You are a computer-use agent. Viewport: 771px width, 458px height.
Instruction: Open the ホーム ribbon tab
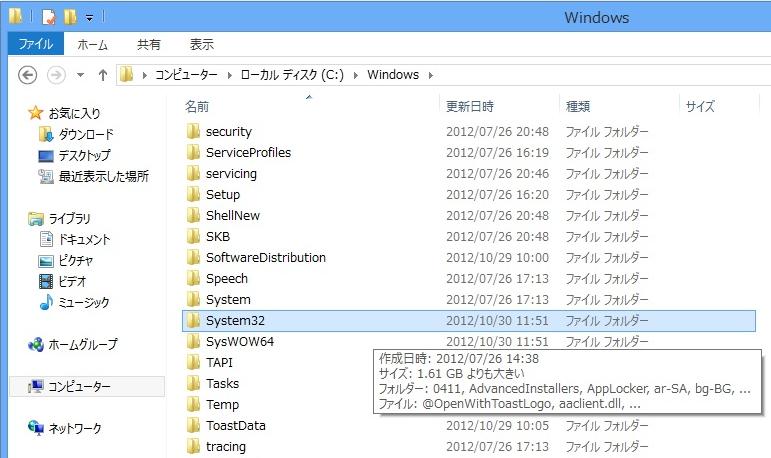92,44
